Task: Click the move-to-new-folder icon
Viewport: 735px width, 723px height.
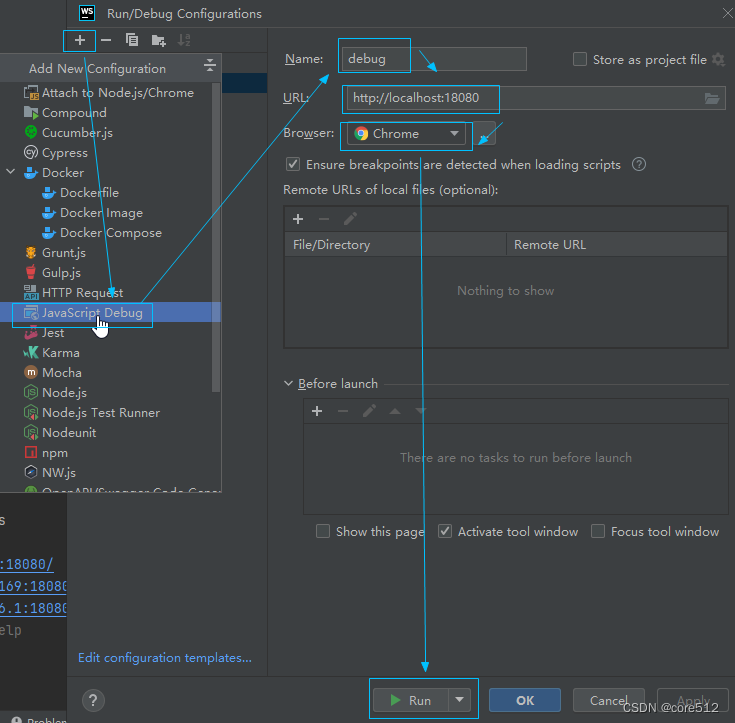Action: (x=158, y=41)
